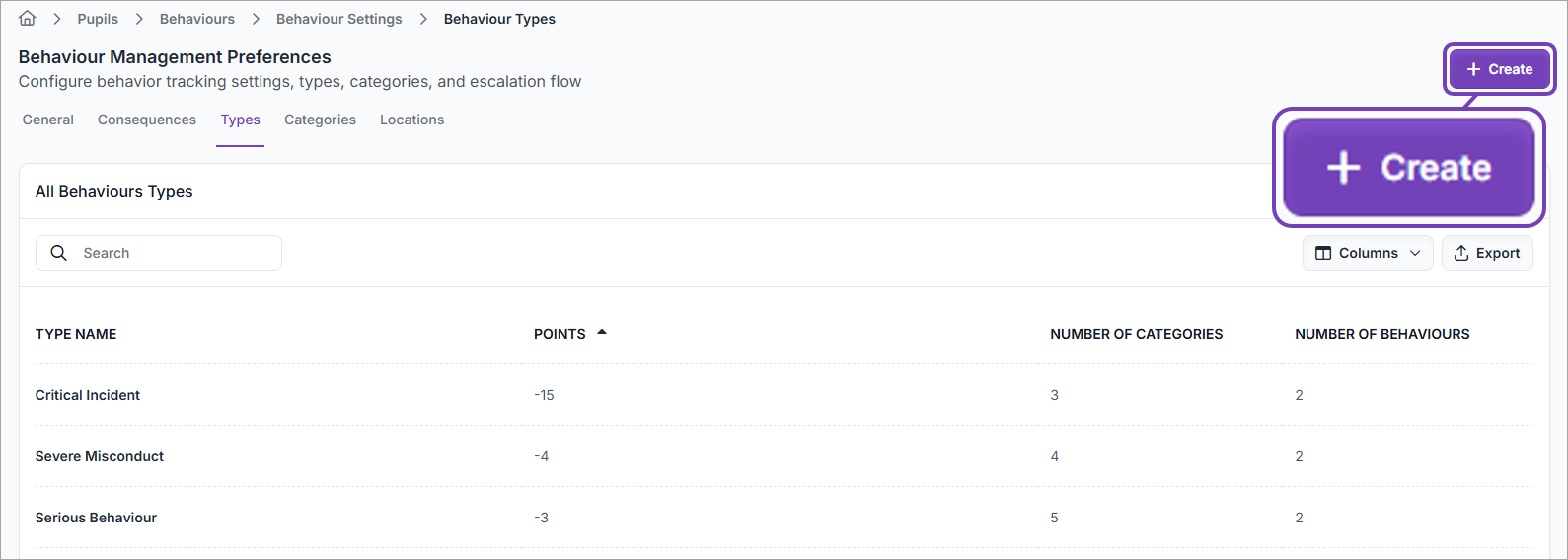The width and height of the screenshot is (1568, 560).
Task: Switch to the General tab
Action: [48, 120]
